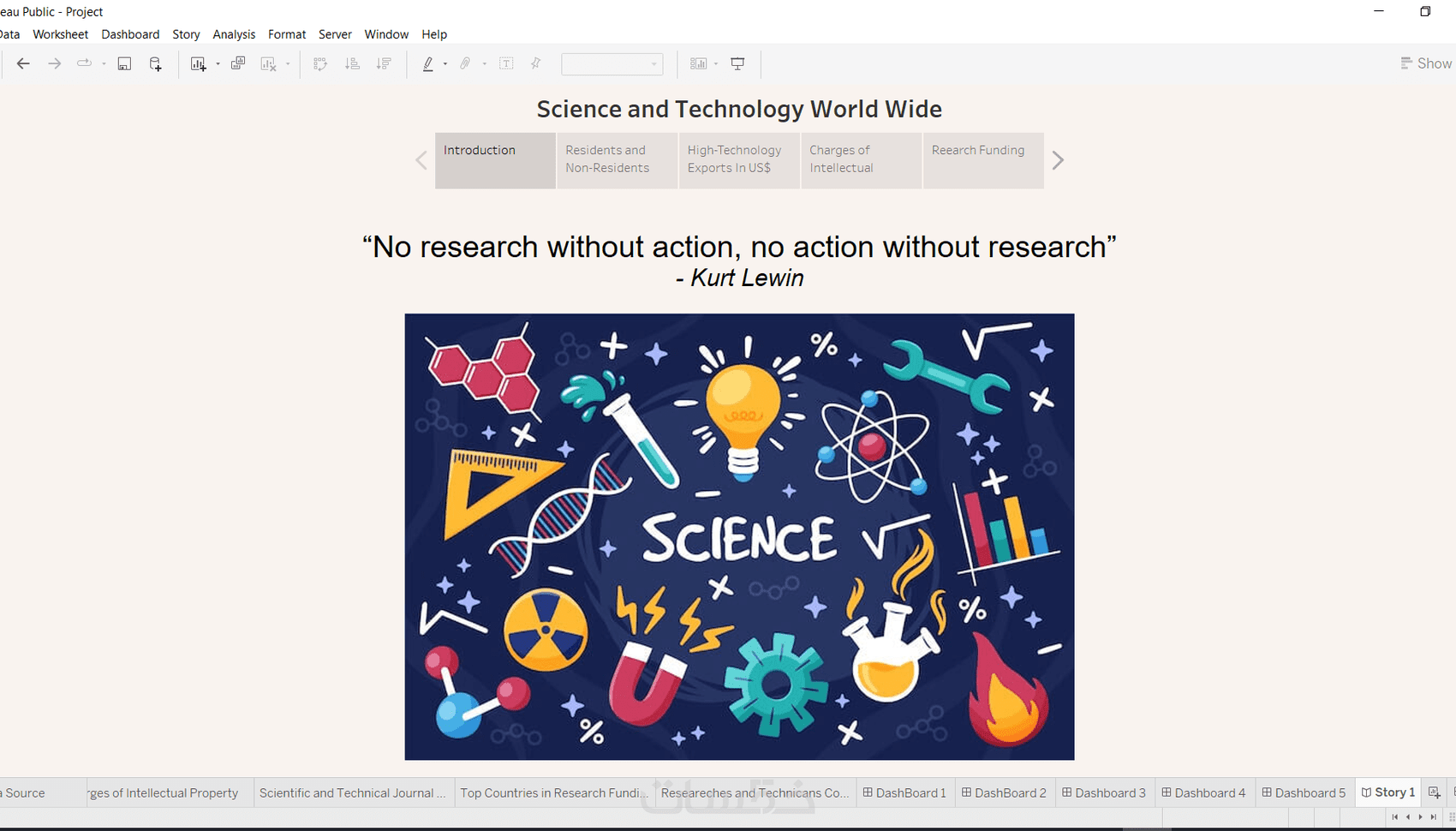Open the Analysis menu
Viewport: 1456px width, 831px height.
click(234, 34)
